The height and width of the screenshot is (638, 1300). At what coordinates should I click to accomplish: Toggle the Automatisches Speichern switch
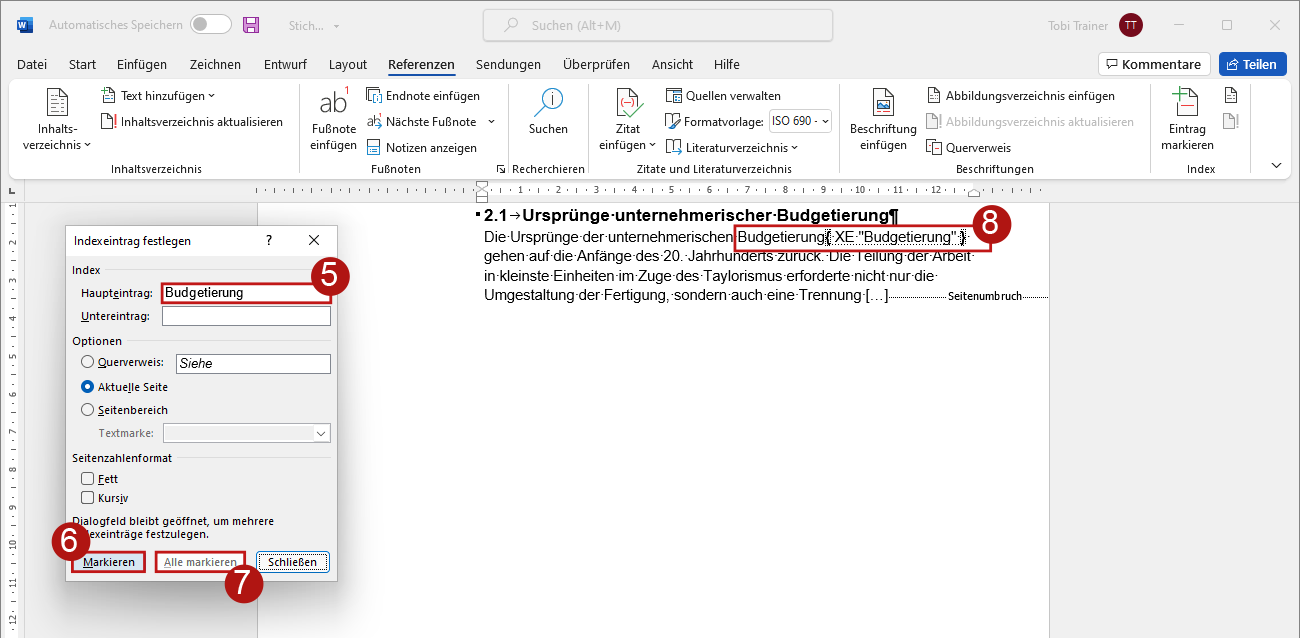(x=210, y=25)
